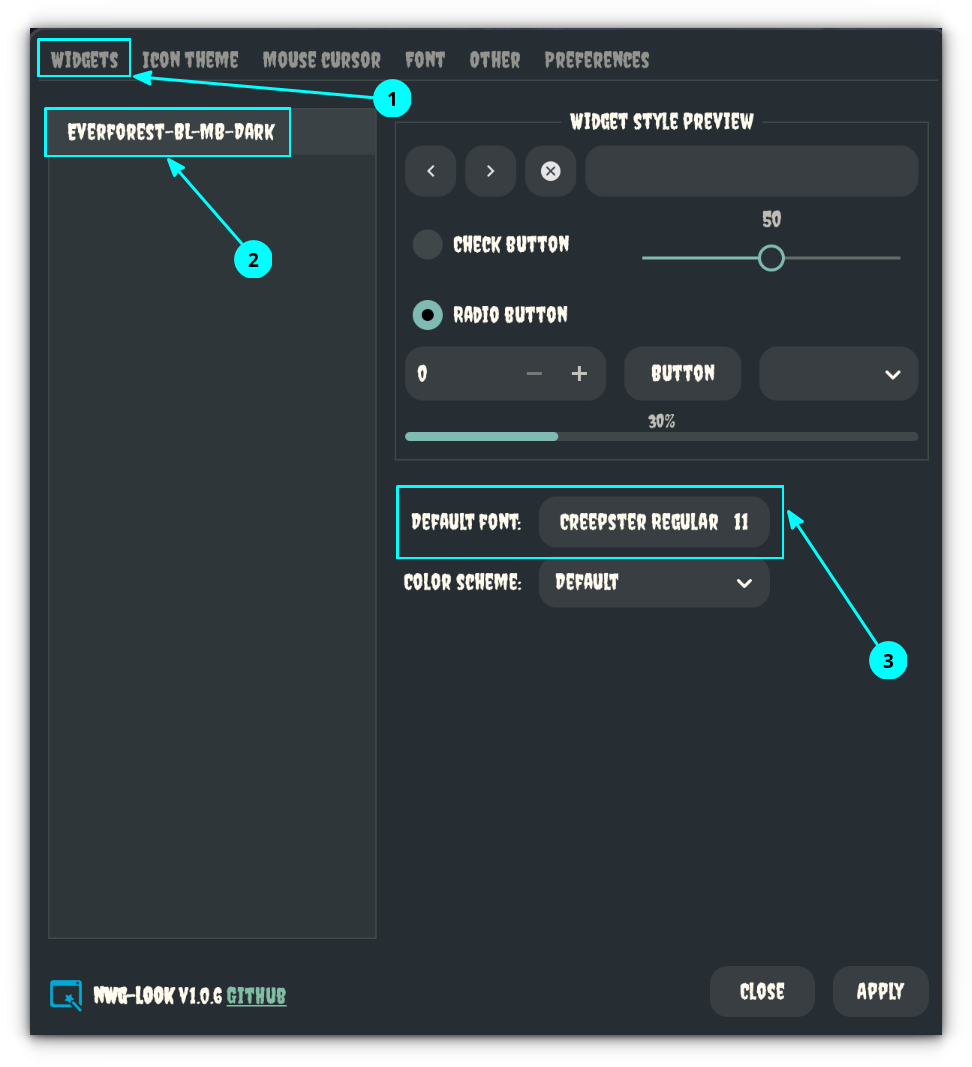Navigate back using the left arrow icon
Image resolution: width=972 pixels, height=1067 pixels.
click(x=430, y=171)
